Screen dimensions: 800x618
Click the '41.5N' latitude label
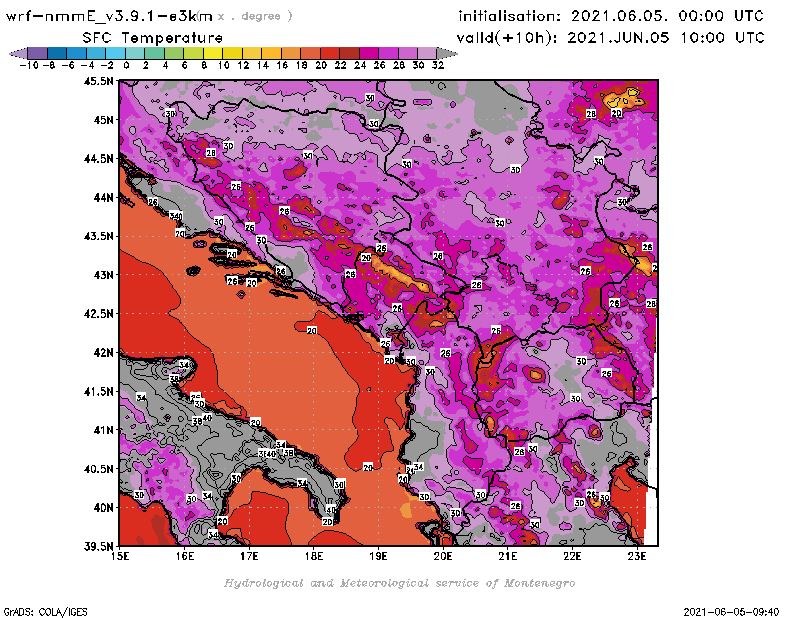[x=98, y=391]
